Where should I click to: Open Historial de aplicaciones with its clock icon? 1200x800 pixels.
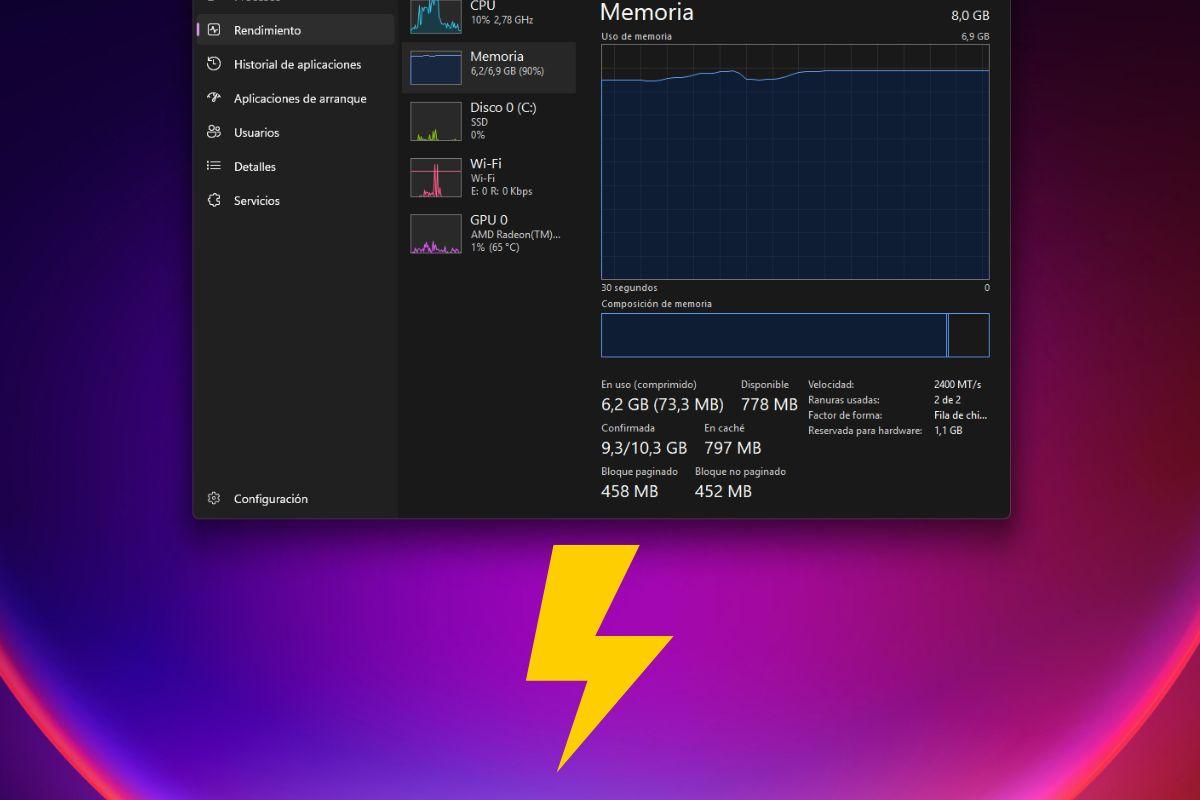[x=212, y=64]
